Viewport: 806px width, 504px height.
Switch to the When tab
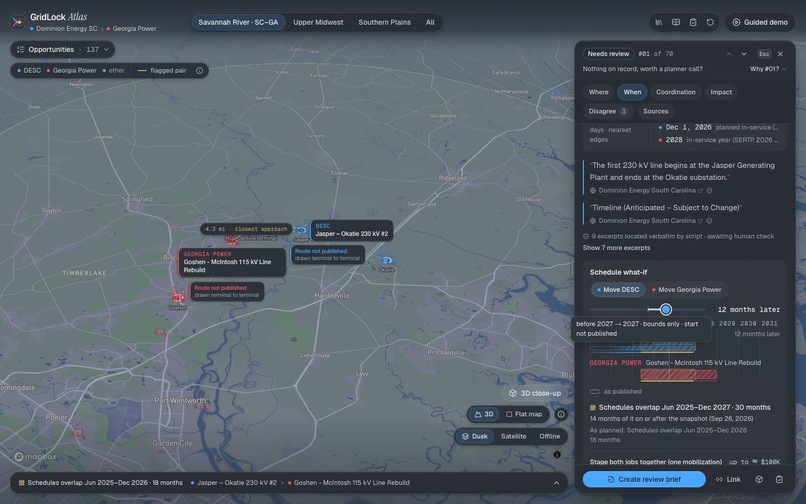632,92
